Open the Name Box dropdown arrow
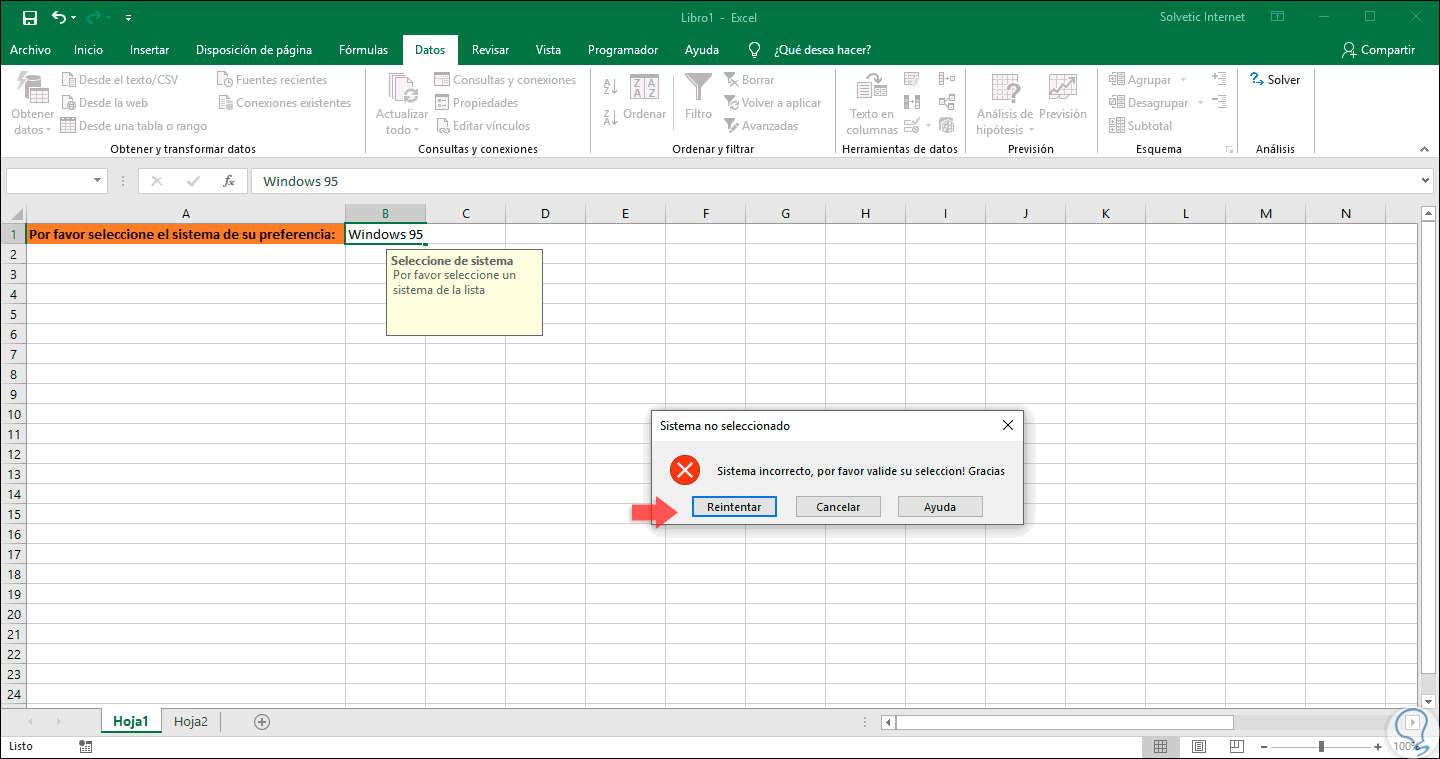 click(97, 181)
